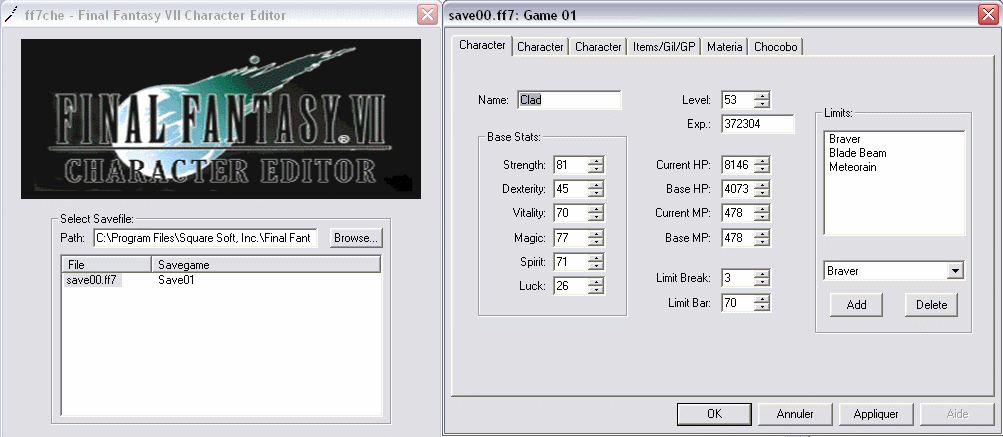The height and width of the screenshot is (437, 1003).
Task: Decrease Base MP with down arrow
Action: coord(761,242)
